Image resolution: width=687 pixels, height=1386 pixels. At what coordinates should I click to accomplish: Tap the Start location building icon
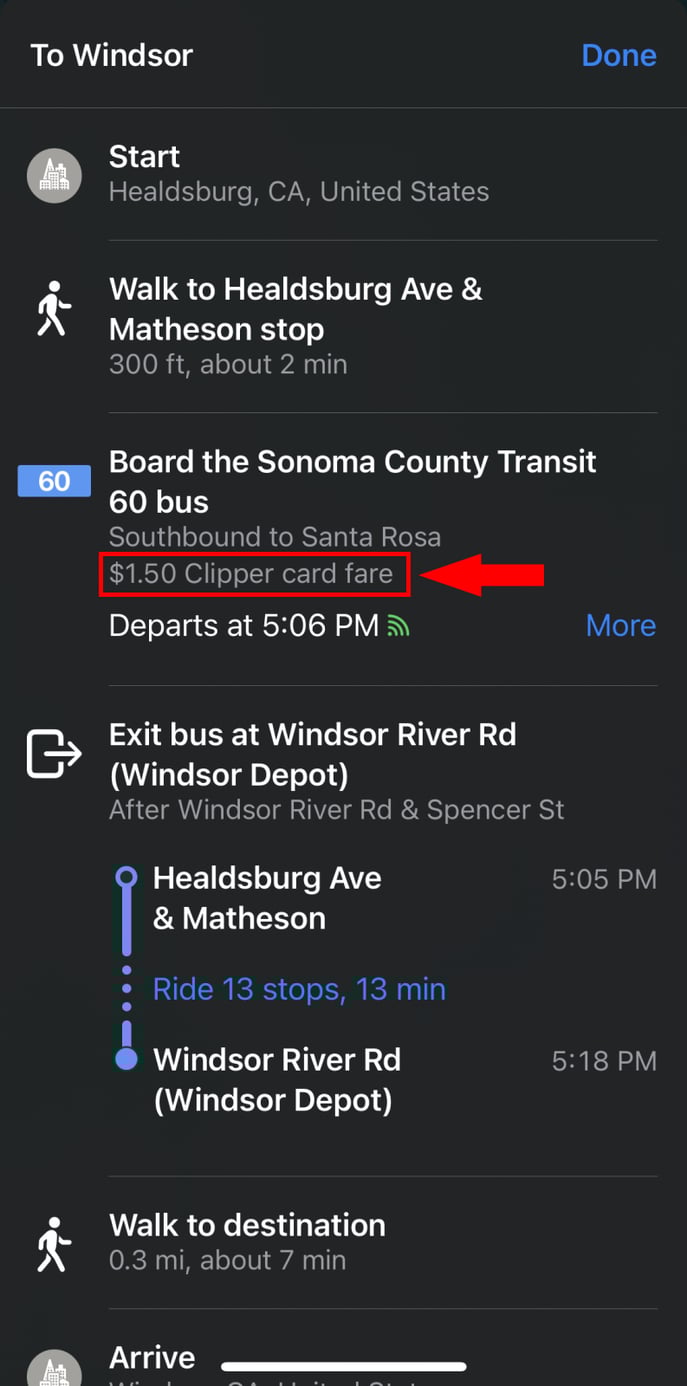pyautogui.click(x=53, y=175)
